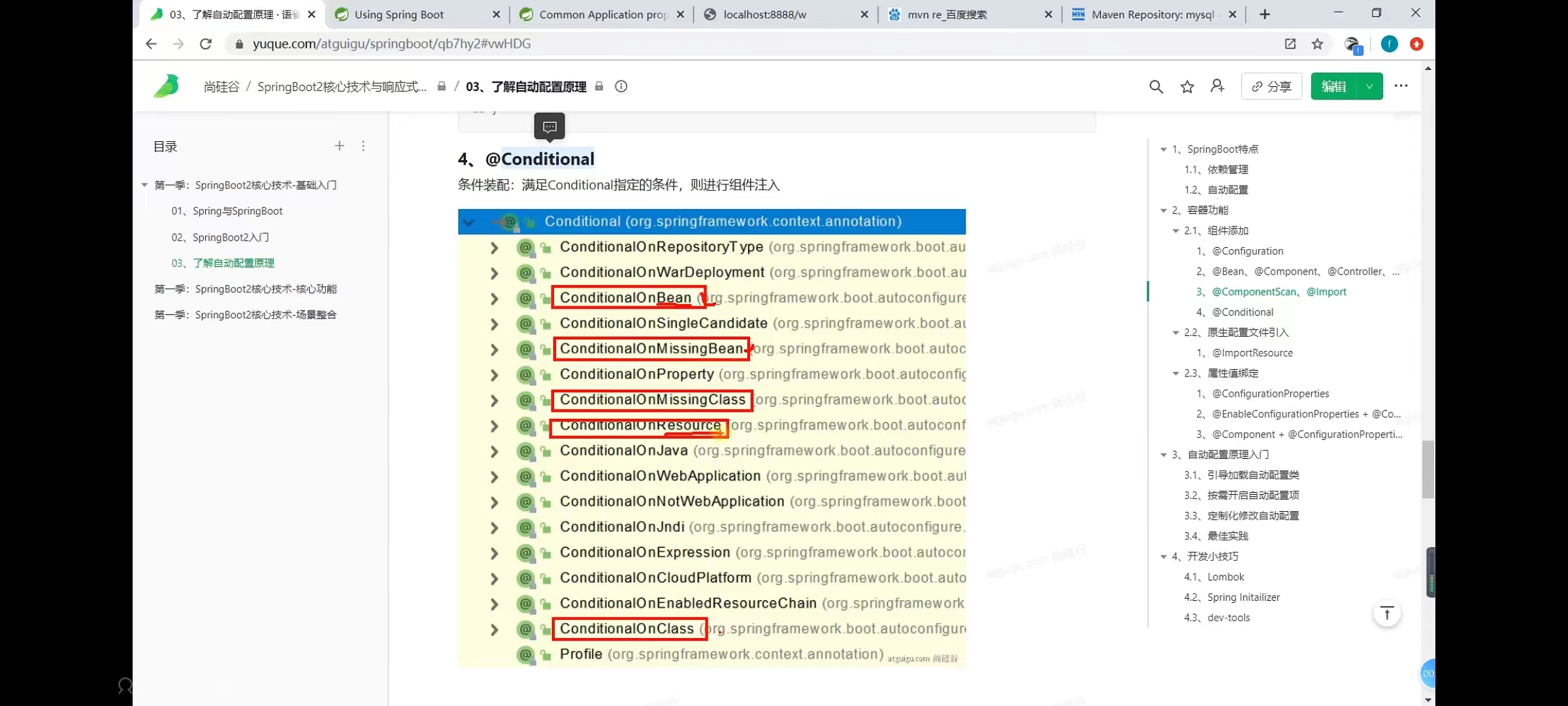The height and width of the screenshot is (706, 1568).
Task: Click the info icon beside document title
Action: coord(621,86)
